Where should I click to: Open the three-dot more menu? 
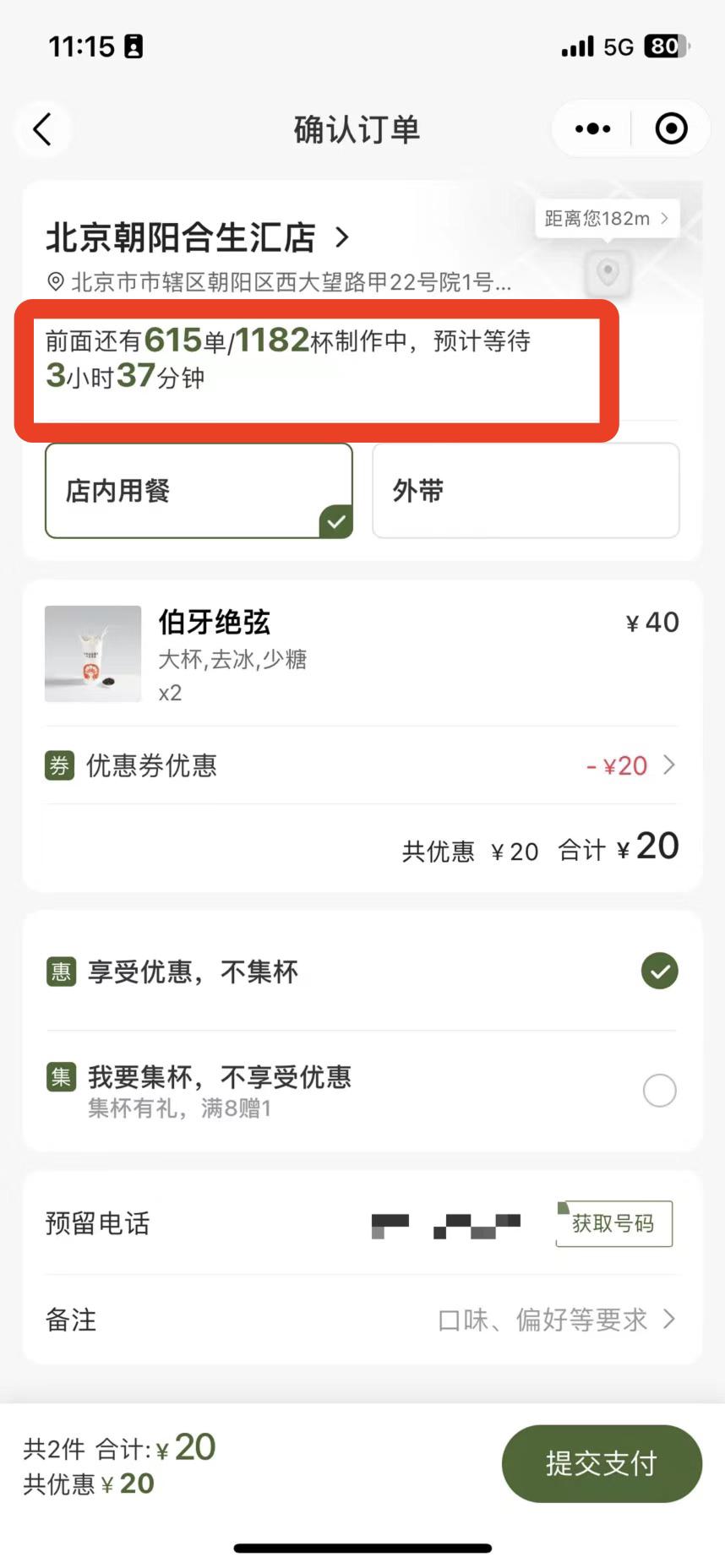click(x=592, y=128)
